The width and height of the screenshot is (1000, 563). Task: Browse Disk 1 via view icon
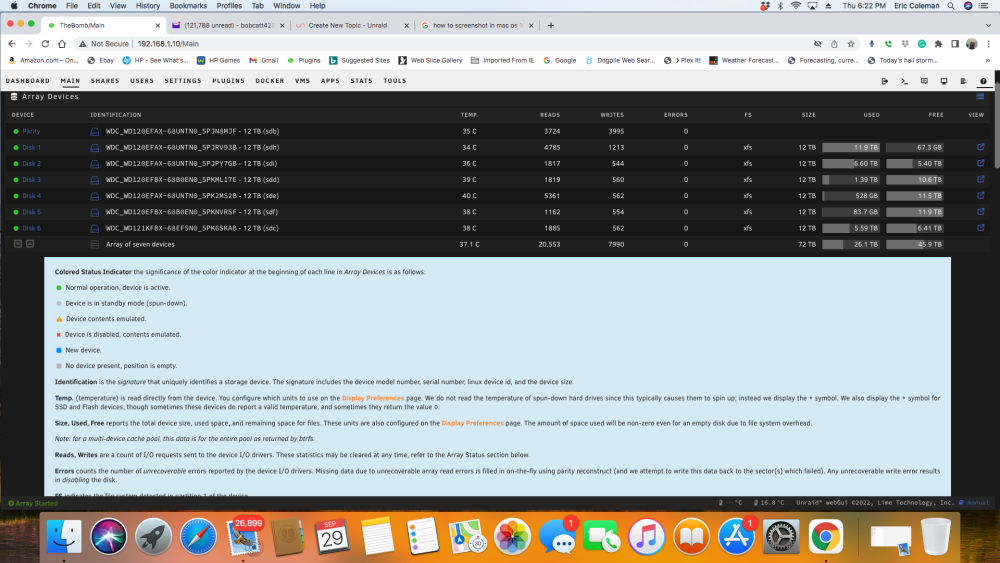[981, 147]
